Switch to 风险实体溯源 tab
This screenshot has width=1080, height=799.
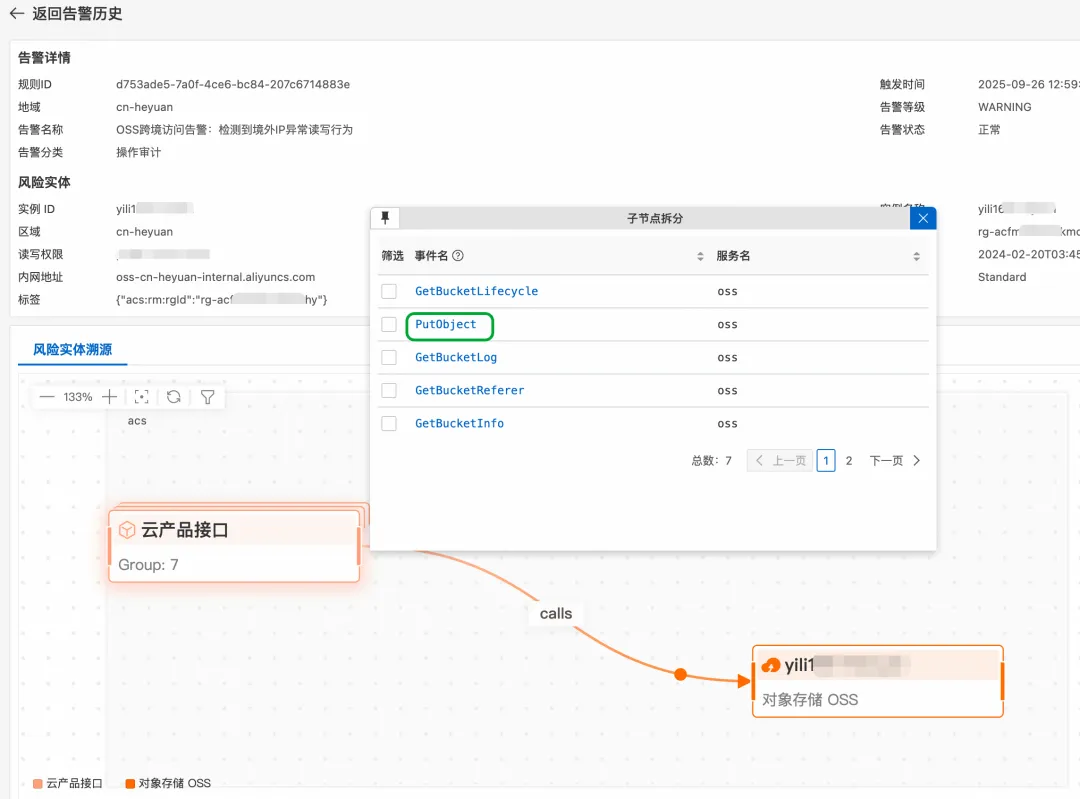[72, 350]
